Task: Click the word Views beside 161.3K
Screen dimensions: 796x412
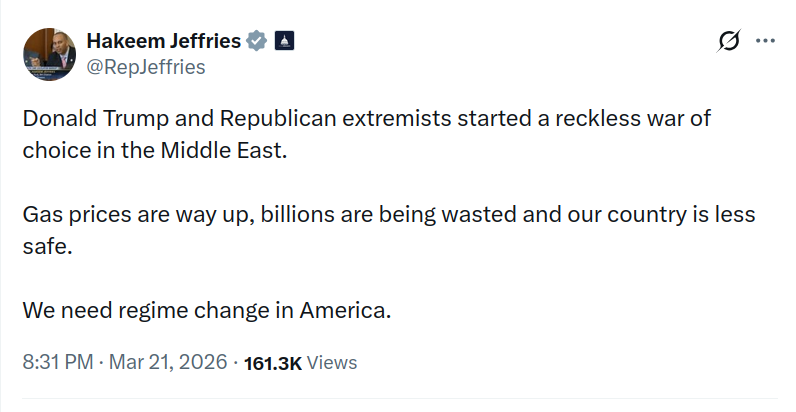Action: [331, 362]
